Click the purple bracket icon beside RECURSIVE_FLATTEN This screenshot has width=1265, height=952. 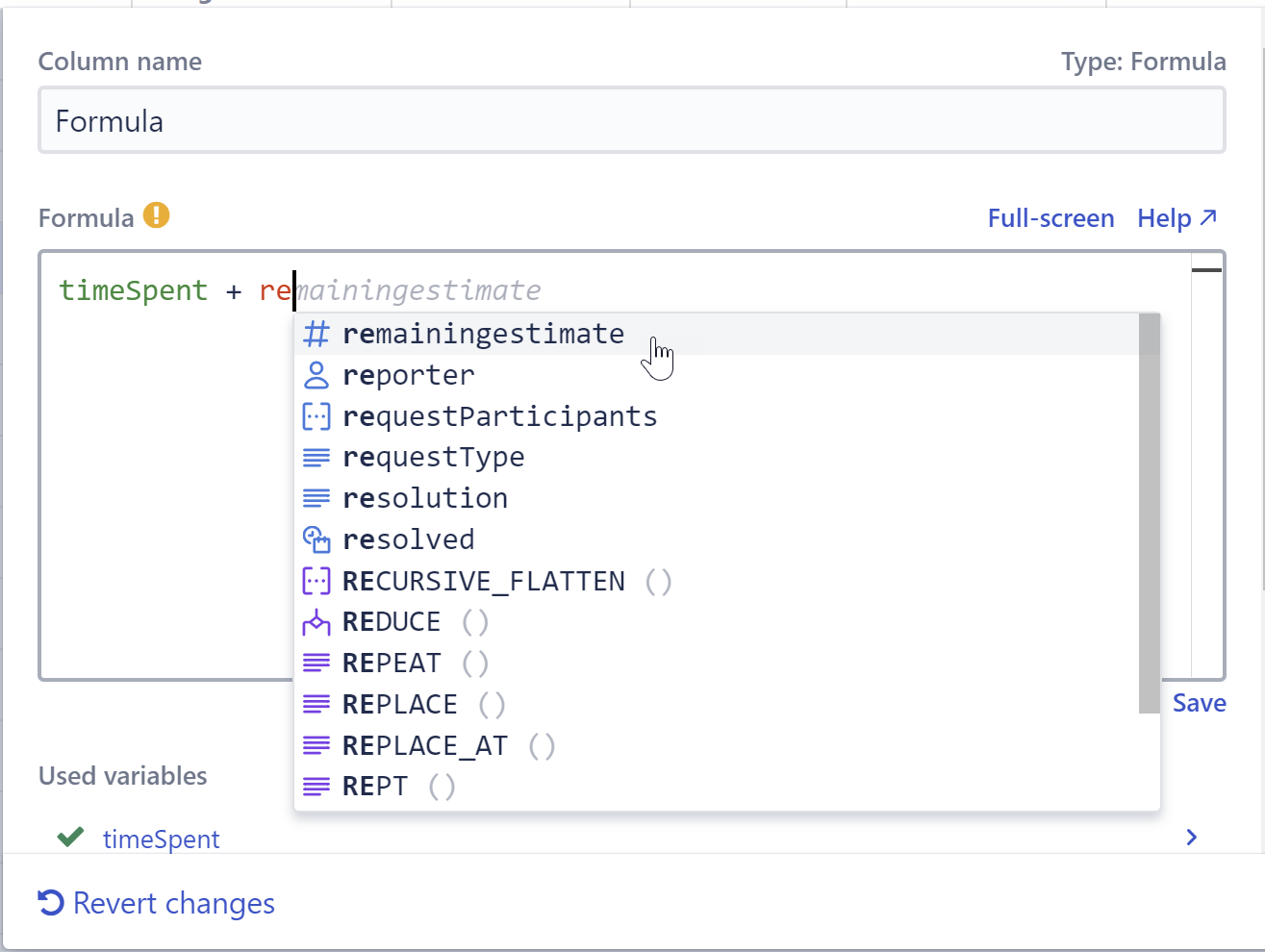point(316,581)
